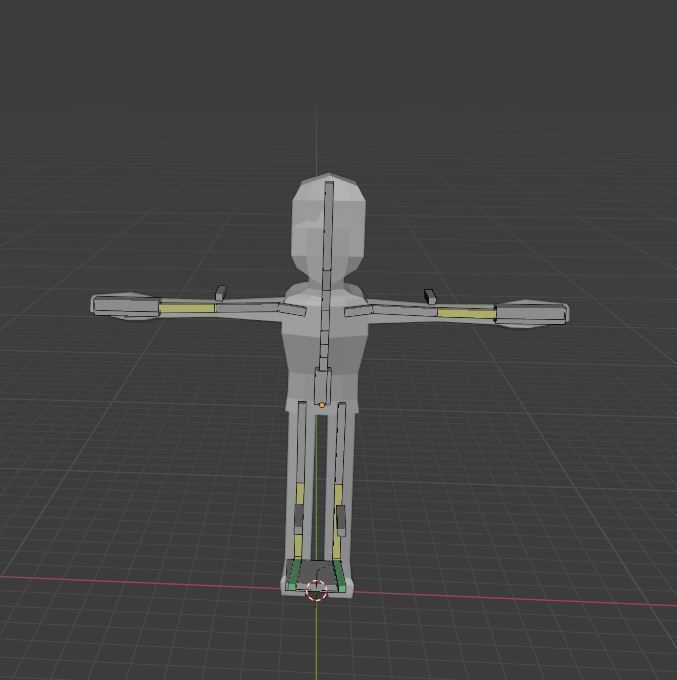Select small pole bone above screen-right elbow

click(429, 296)
